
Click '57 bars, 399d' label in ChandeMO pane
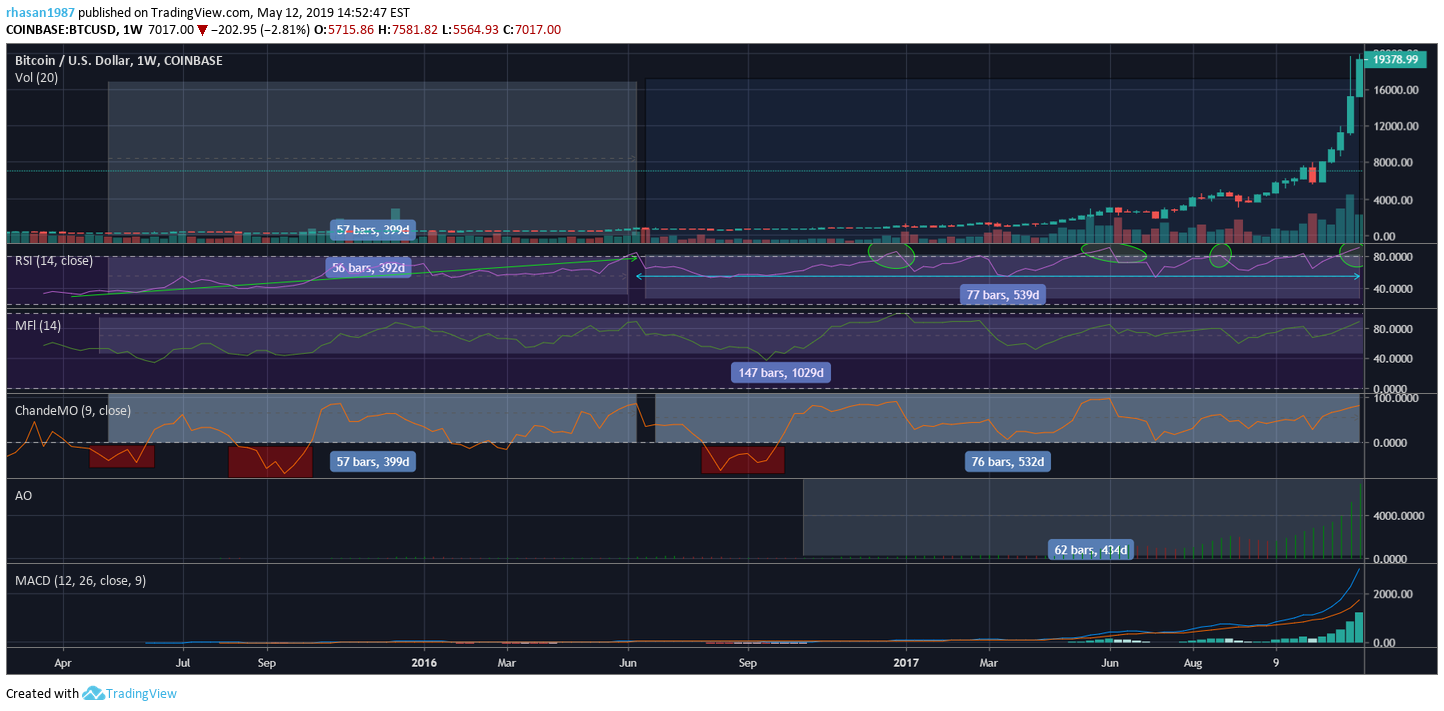pyautogui.click(x=373, y=461)
